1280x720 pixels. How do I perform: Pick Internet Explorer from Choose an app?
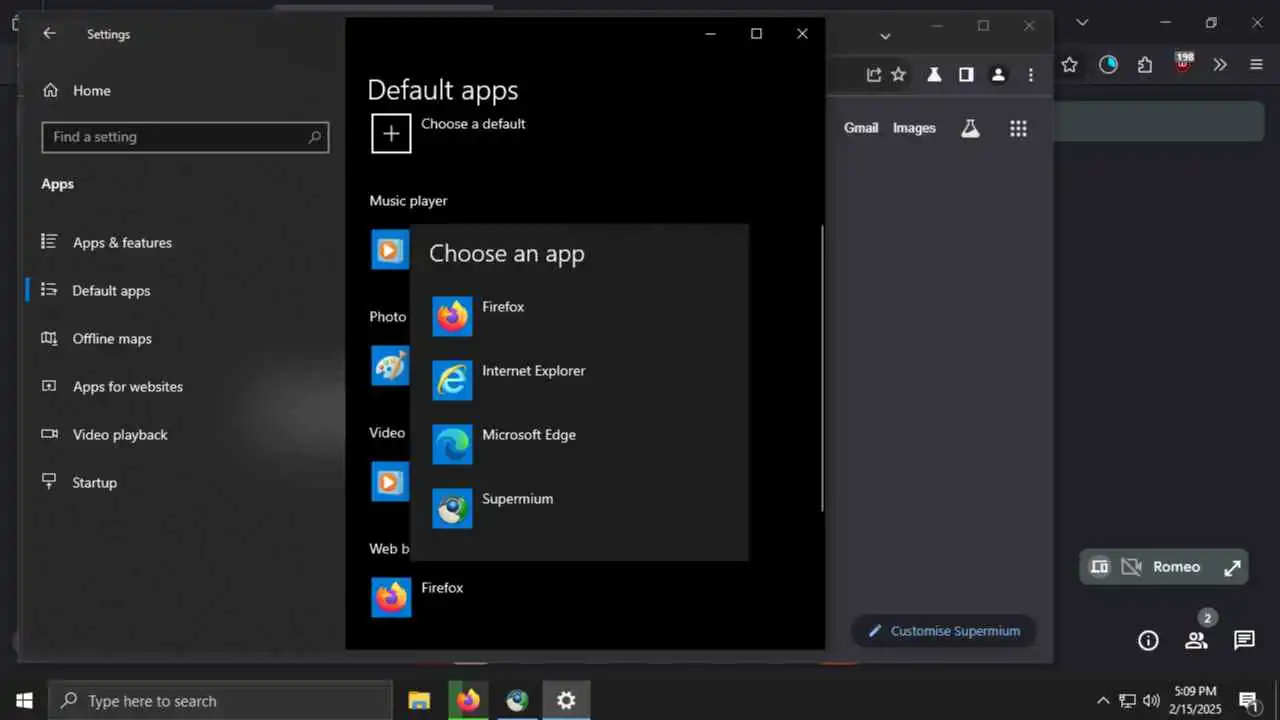tap(579, 380)
